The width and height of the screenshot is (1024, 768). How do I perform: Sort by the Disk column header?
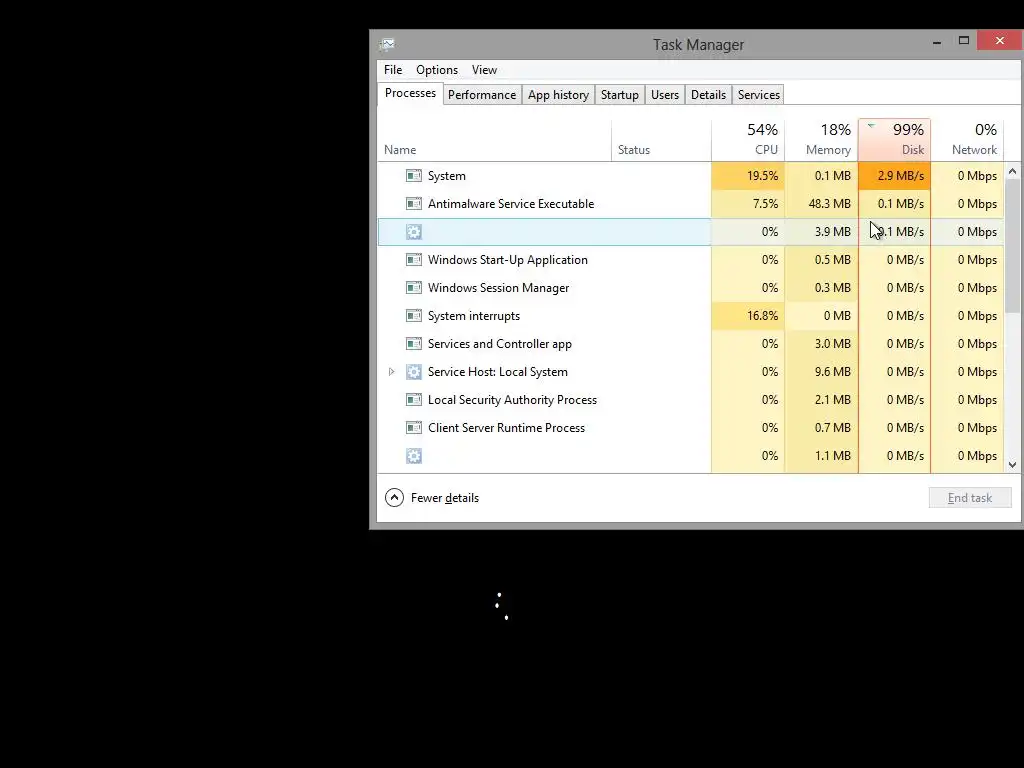(895, 140)
